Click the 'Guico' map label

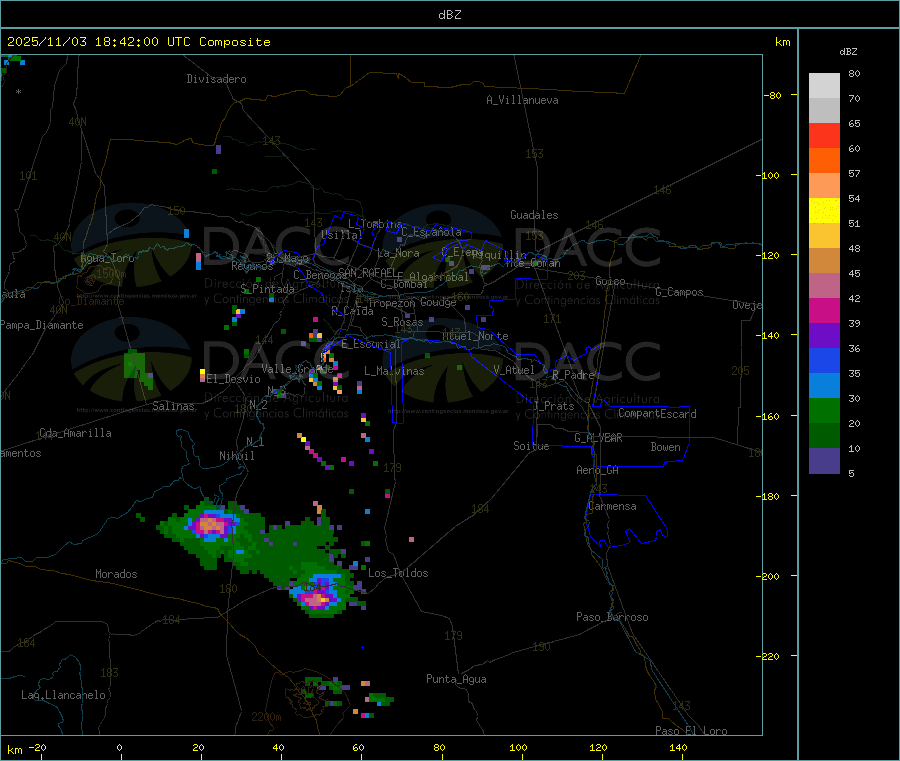tap(610, 281)
